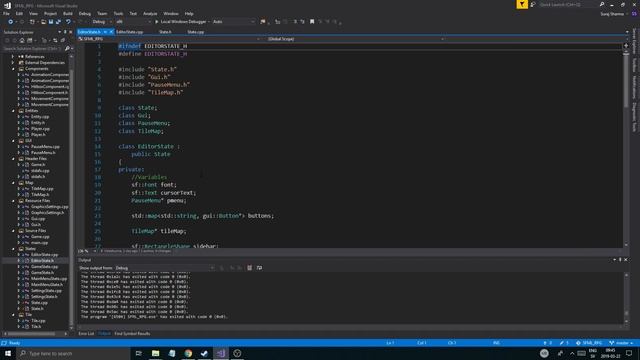Open the Debug configuration dropdown
The width and height of the screenshot is (640, 360).
coord(102,22)
